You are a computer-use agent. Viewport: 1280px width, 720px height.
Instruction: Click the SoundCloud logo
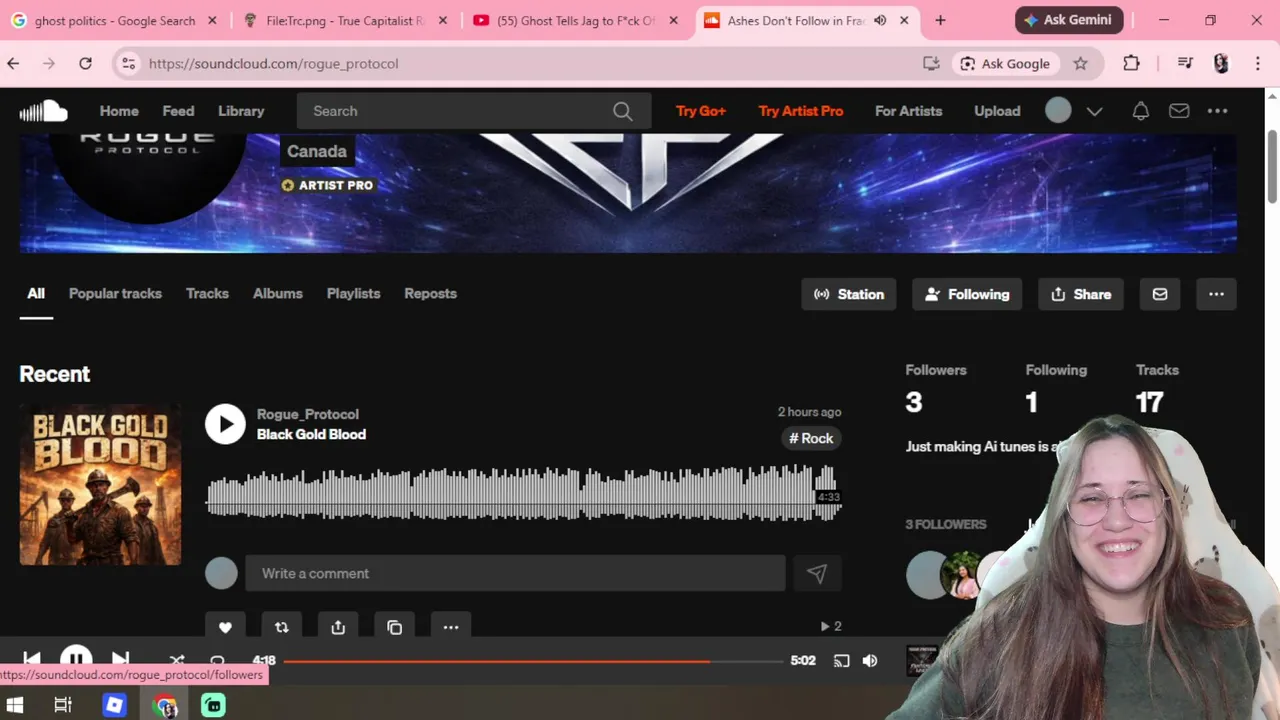pos(43,111)
